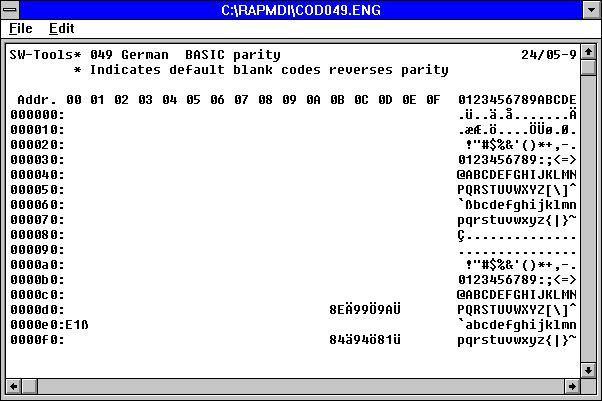This screenshot has height=401, width=602.
Task: Click address row '000070:'
Action: 37,220
